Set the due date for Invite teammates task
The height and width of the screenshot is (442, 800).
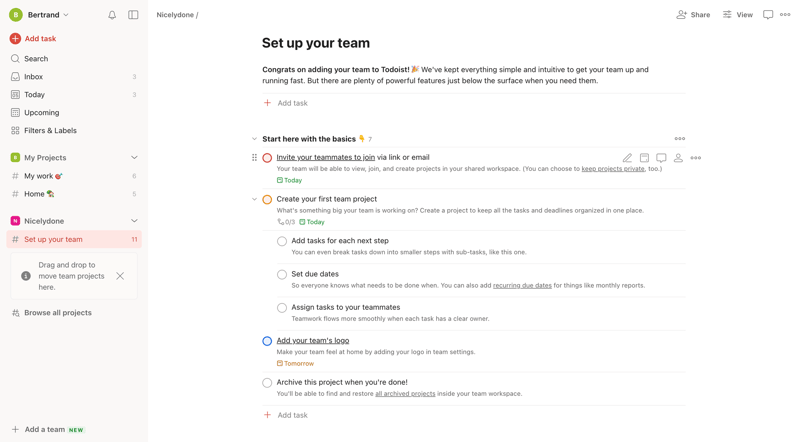[644, 158]
